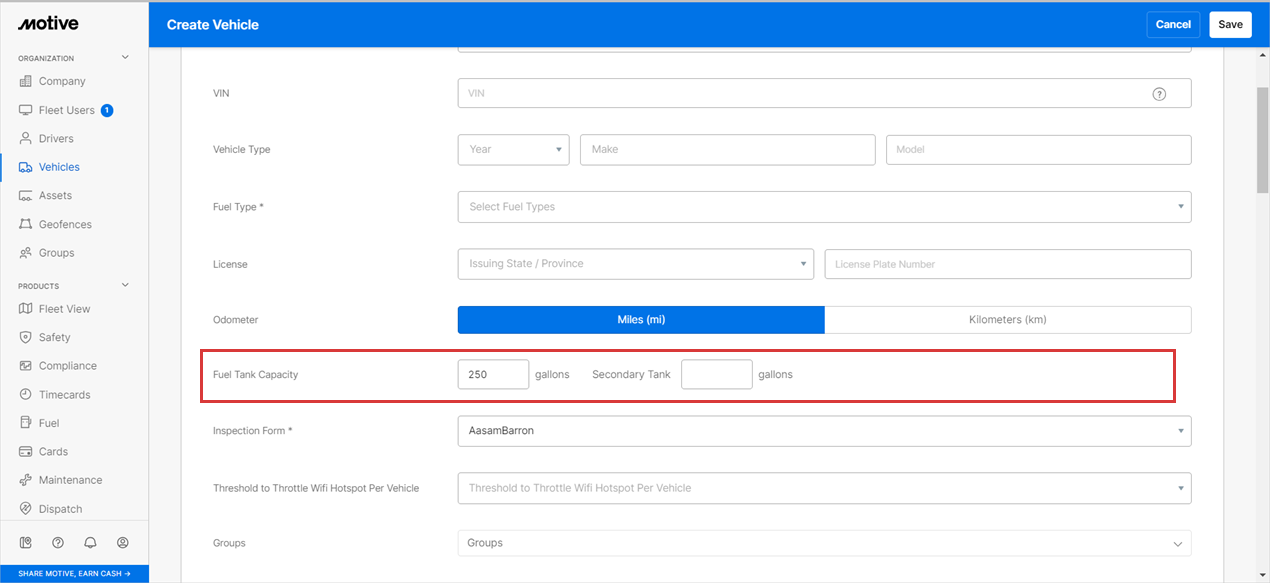Click the Safety shield icon in sidebar
The height and width of the screenshot is (583, 1270).
[x=26, y=338]
